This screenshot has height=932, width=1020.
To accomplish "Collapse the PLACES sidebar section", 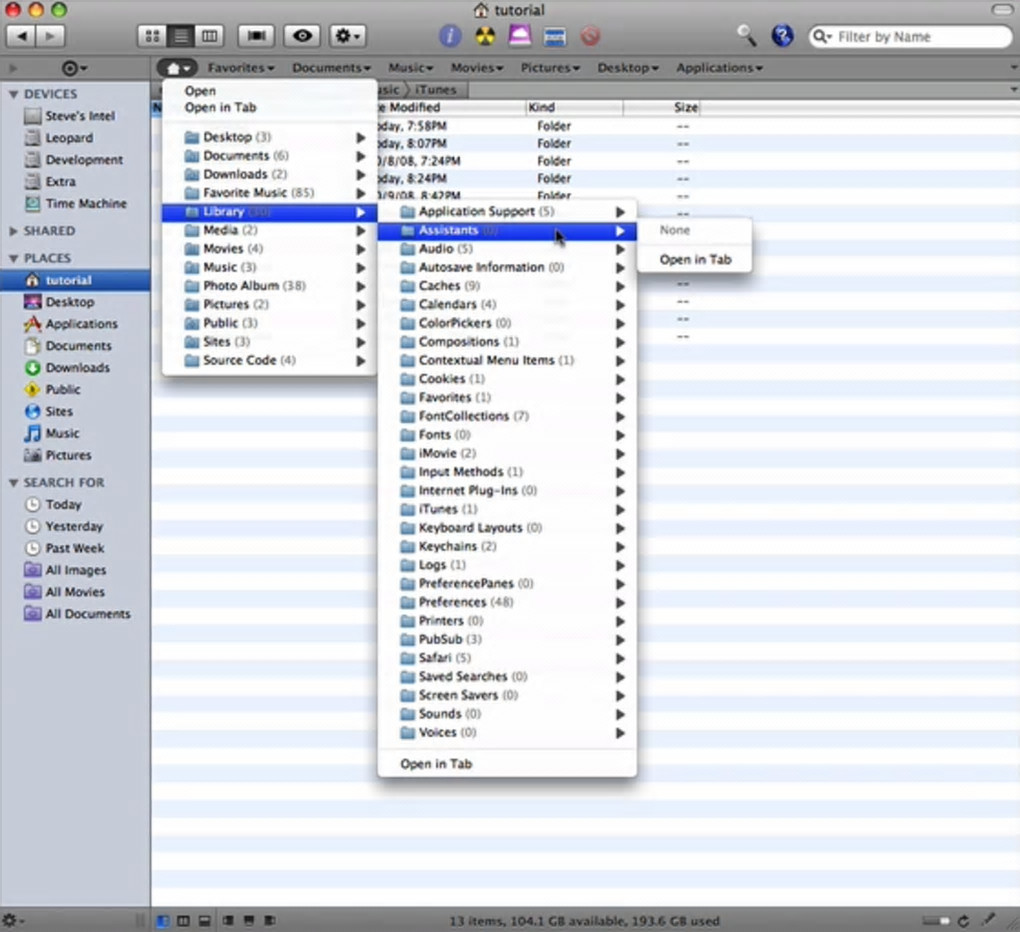I will pyautogui.click(x=13, y=258).
